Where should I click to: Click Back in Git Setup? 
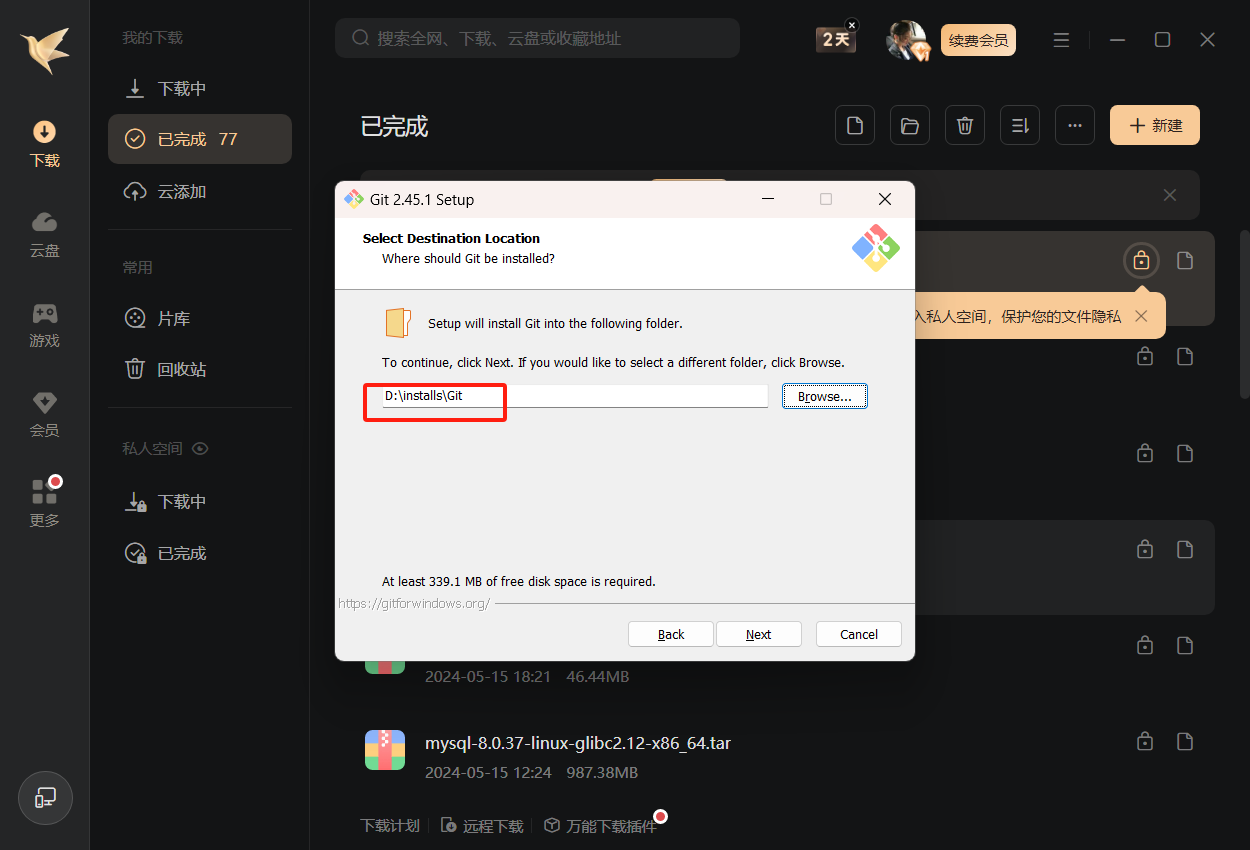pos(671,634)
